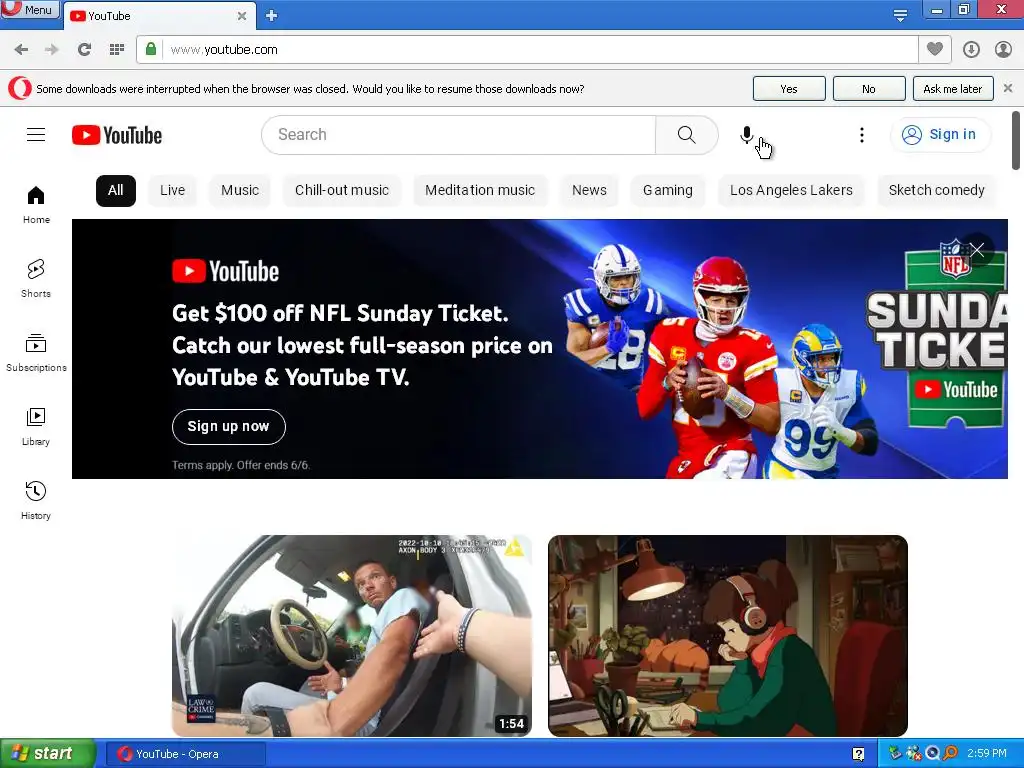This screenshot has width=1024, height=768.
Task: Select the Live filter chip
Action: point(172,191)
